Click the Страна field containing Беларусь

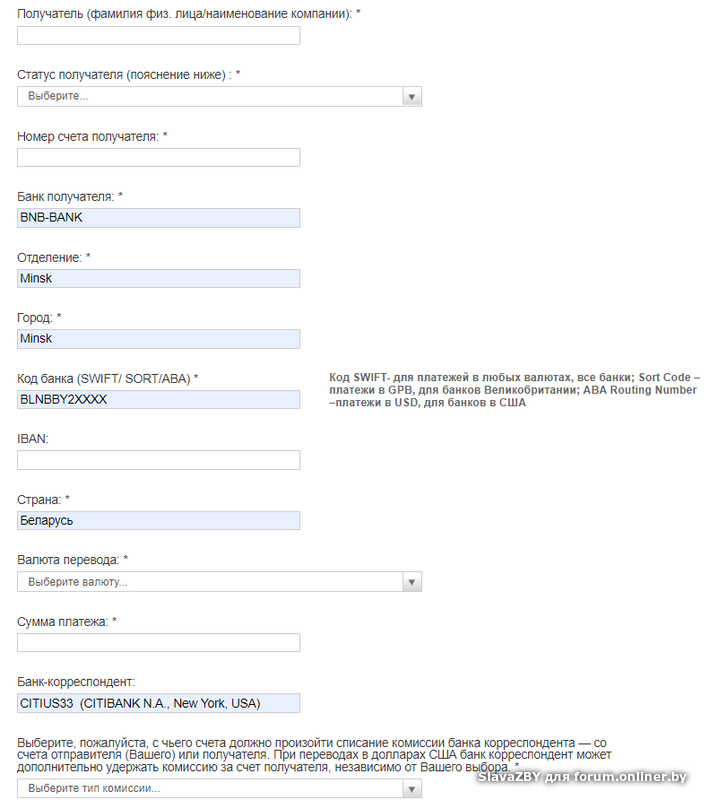pyautogui.click(x=159, y=520)
